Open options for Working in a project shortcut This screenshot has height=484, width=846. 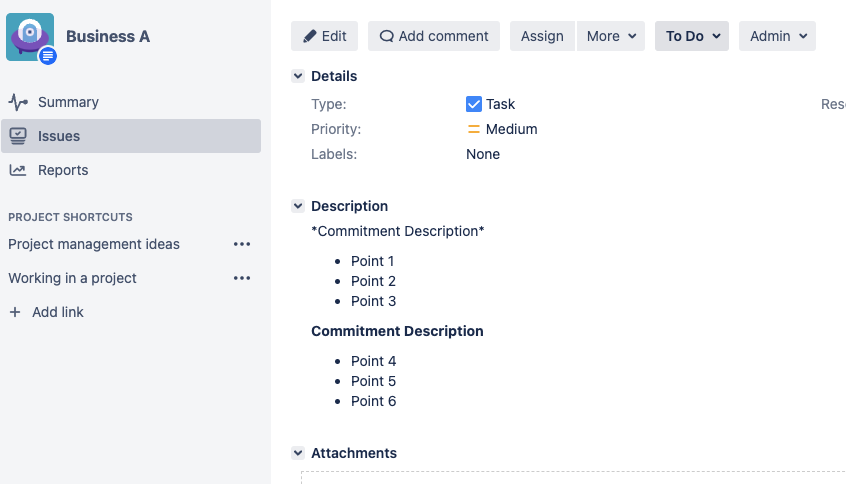[x=242, y=278]
